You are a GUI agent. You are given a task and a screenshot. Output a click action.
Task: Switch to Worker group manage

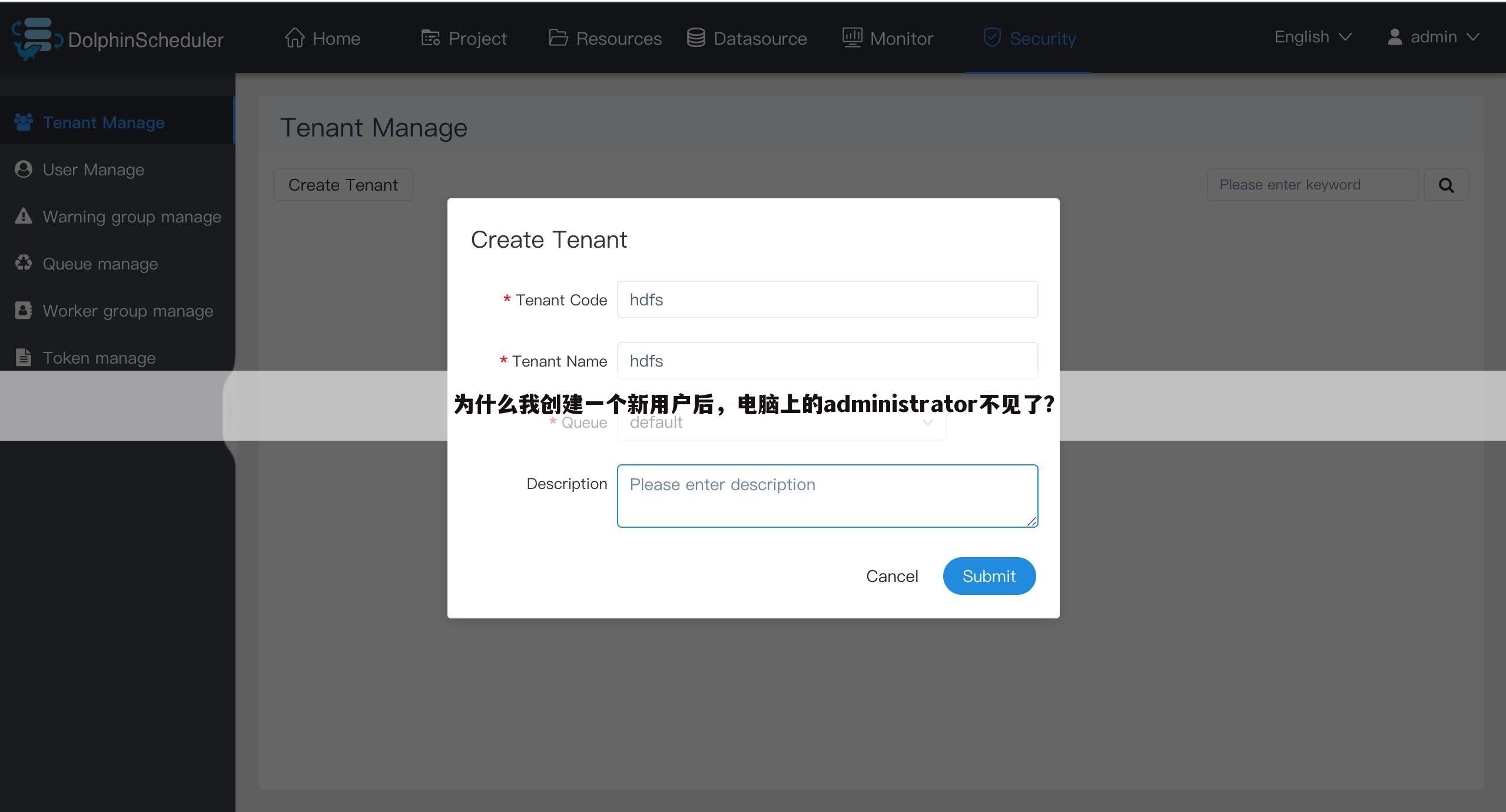(128, 310)
